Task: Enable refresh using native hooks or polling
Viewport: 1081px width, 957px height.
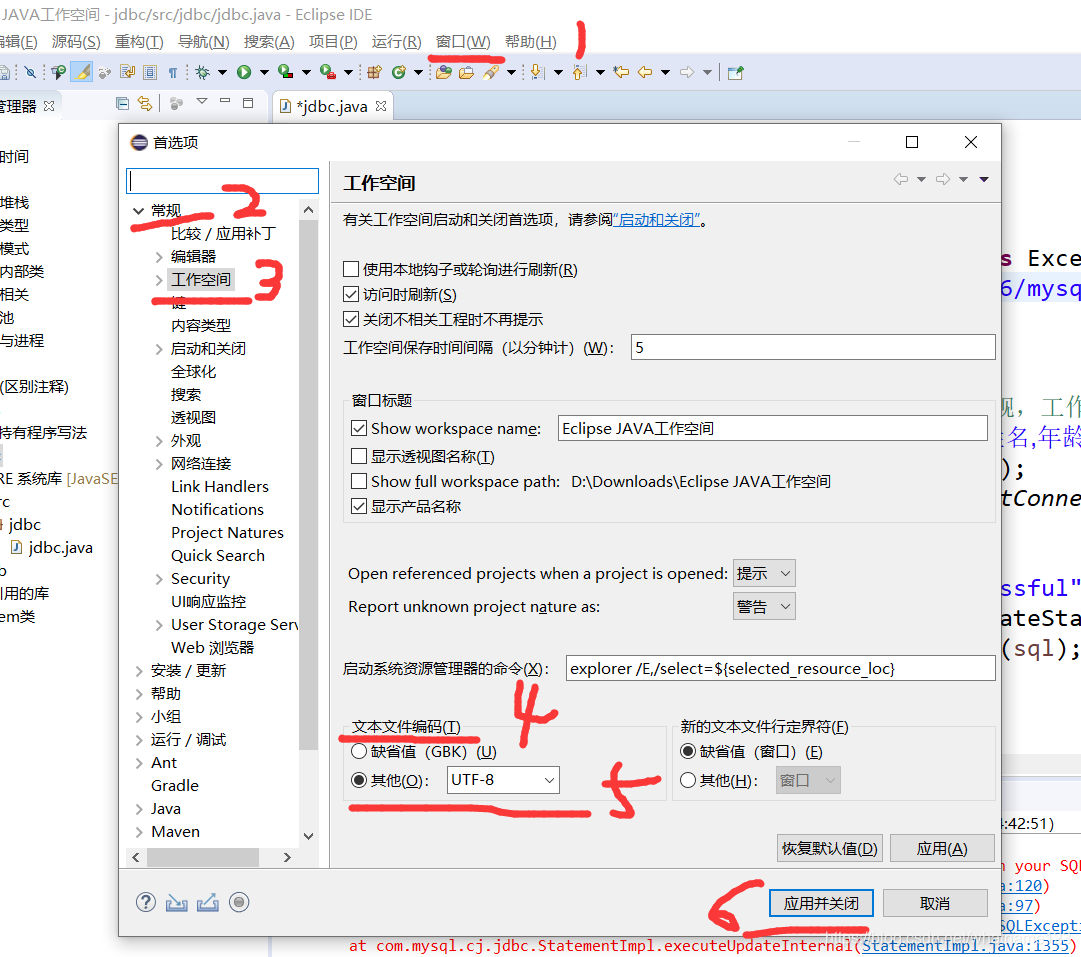Action: point(351,269)
